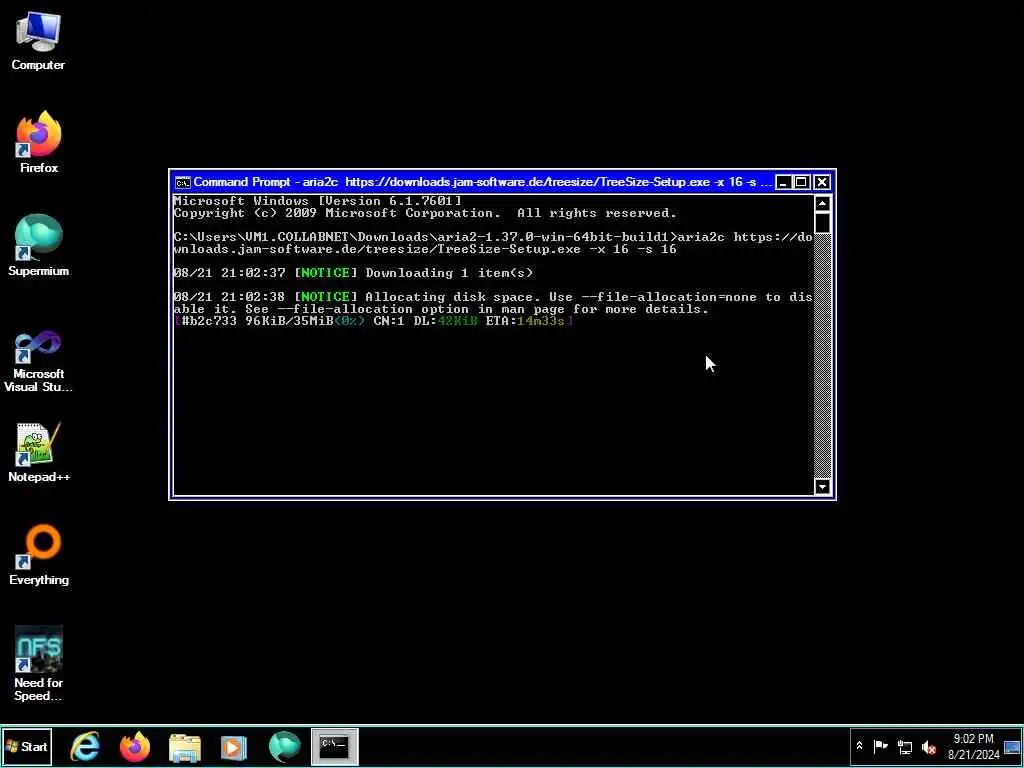Click the muted volume tray icon

click(929, 746)
